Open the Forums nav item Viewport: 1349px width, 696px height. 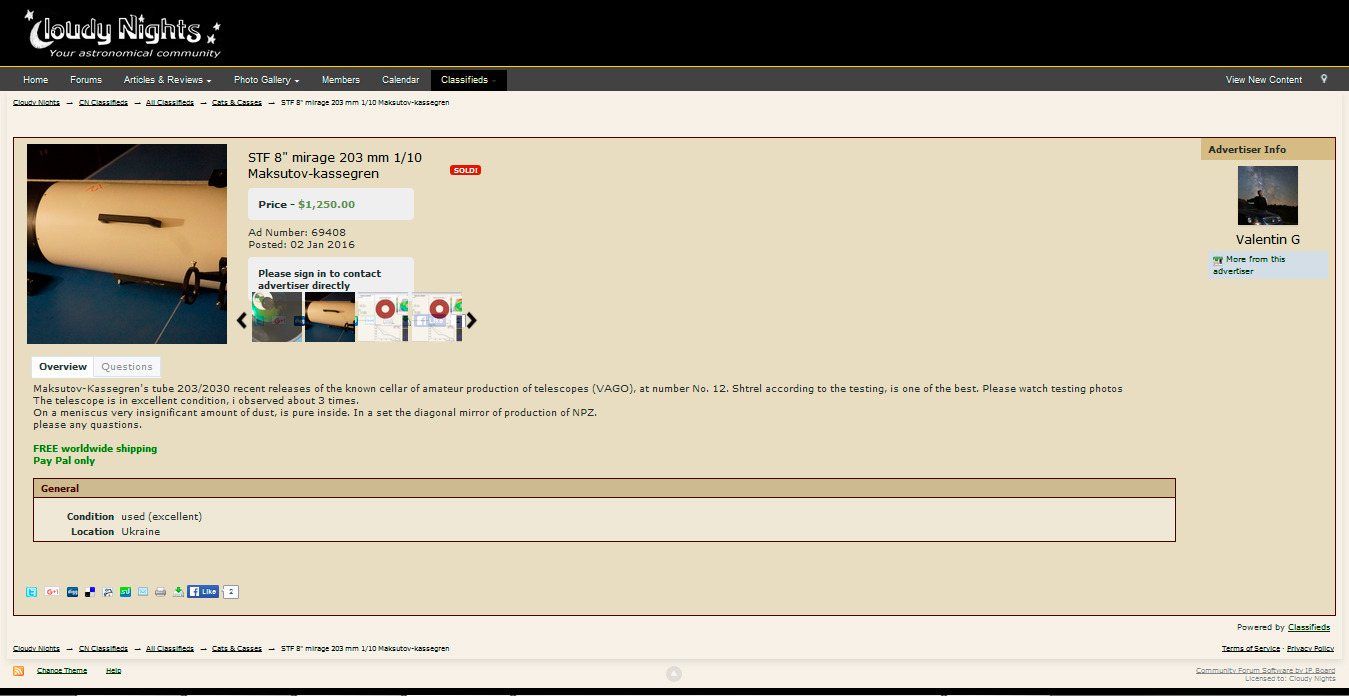tap(86, 80)
